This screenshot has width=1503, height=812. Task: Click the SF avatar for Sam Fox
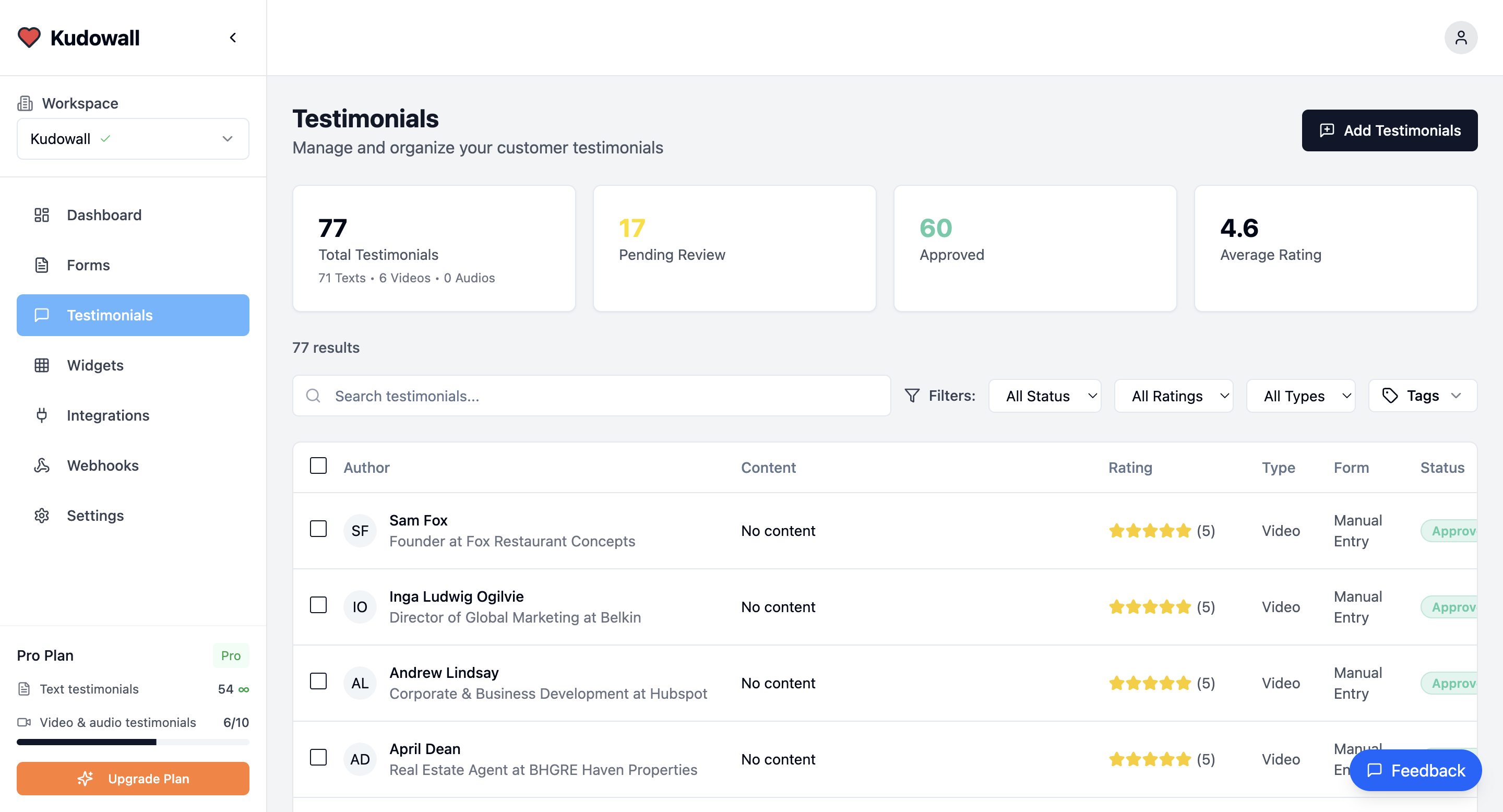pos(360,531)
